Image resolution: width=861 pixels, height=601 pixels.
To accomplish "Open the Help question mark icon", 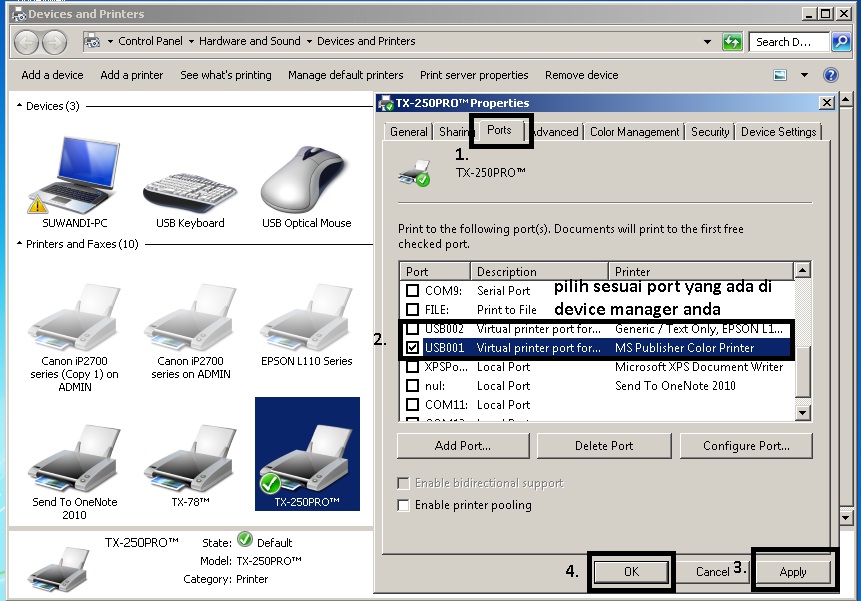I will pos(830,75).
